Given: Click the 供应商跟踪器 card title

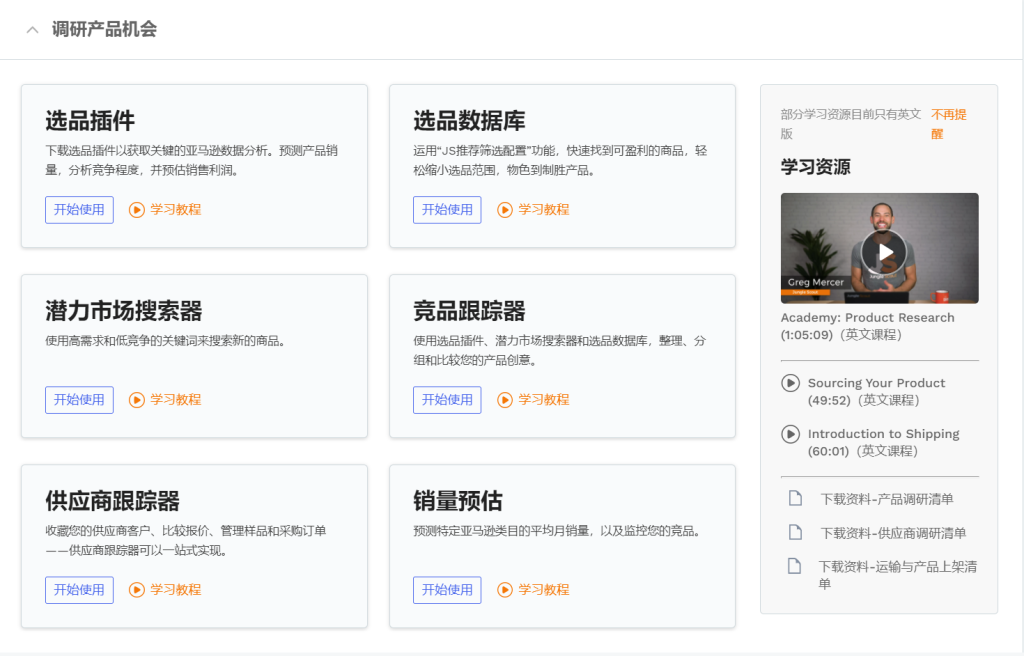Looking at the screenshot, I should point(112,501).
